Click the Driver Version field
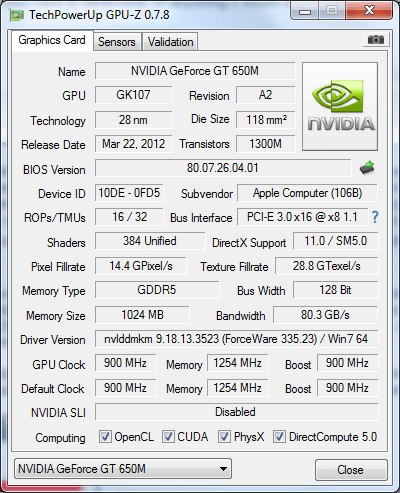Screen dimensions: 400x493 [236, 339]
